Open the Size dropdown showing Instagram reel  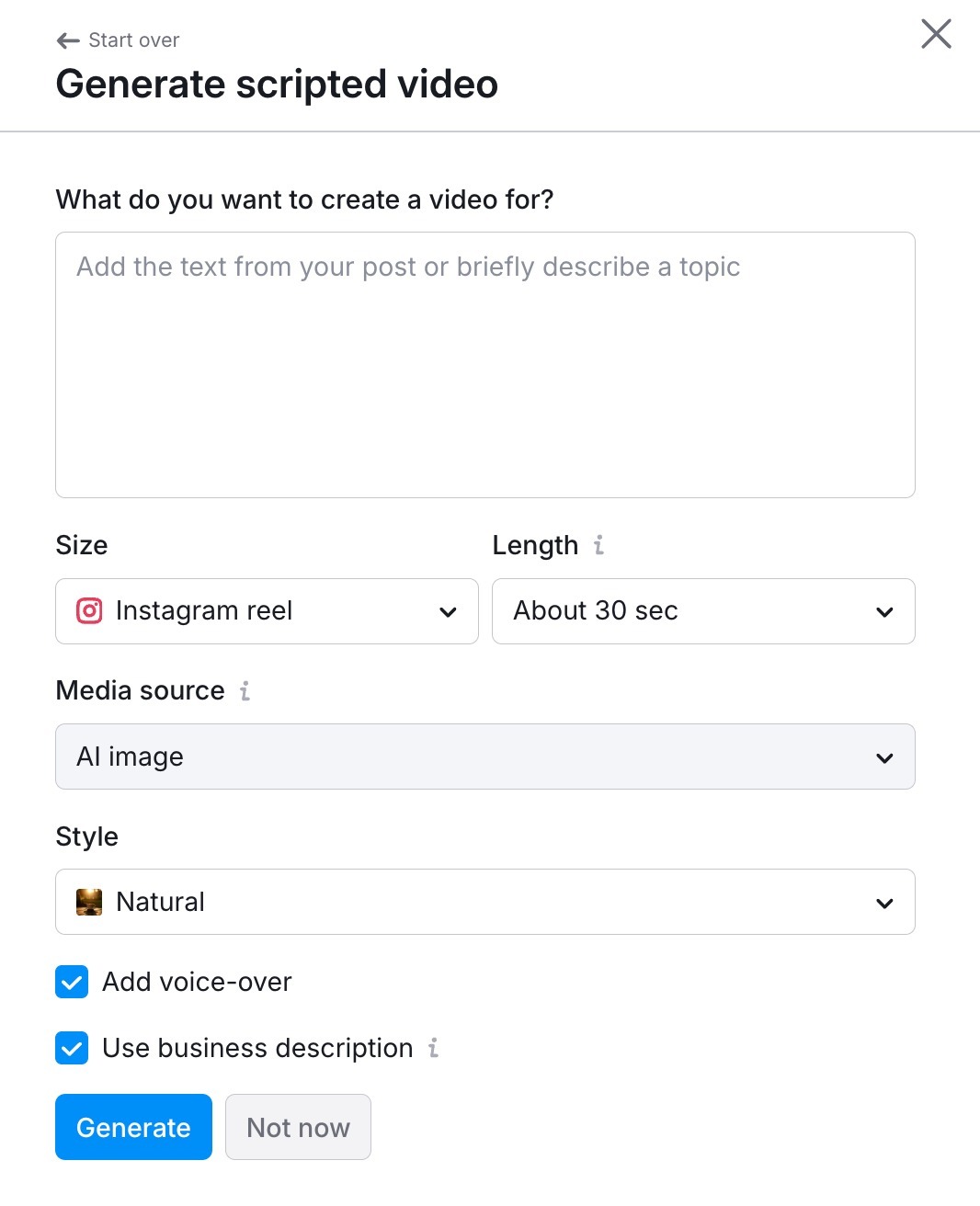click(x=267, y=611)
